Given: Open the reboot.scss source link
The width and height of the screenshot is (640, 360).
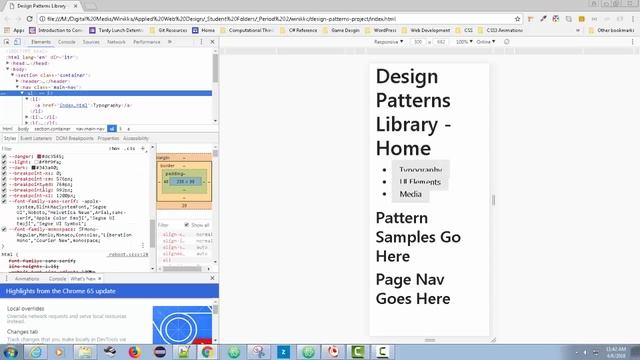Looking at the screenshot, I should (128, 254).
